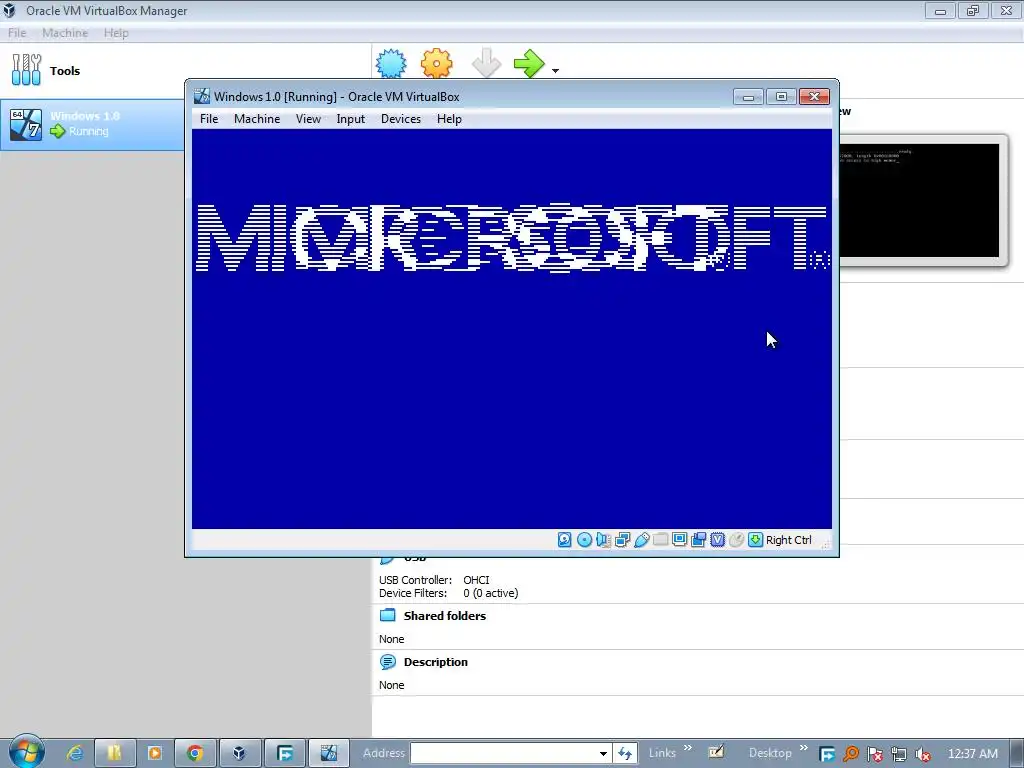This screenshot has width=1024, height=768.
Task: Click the mouse integration indicator icon
Action: coord(736,539)
